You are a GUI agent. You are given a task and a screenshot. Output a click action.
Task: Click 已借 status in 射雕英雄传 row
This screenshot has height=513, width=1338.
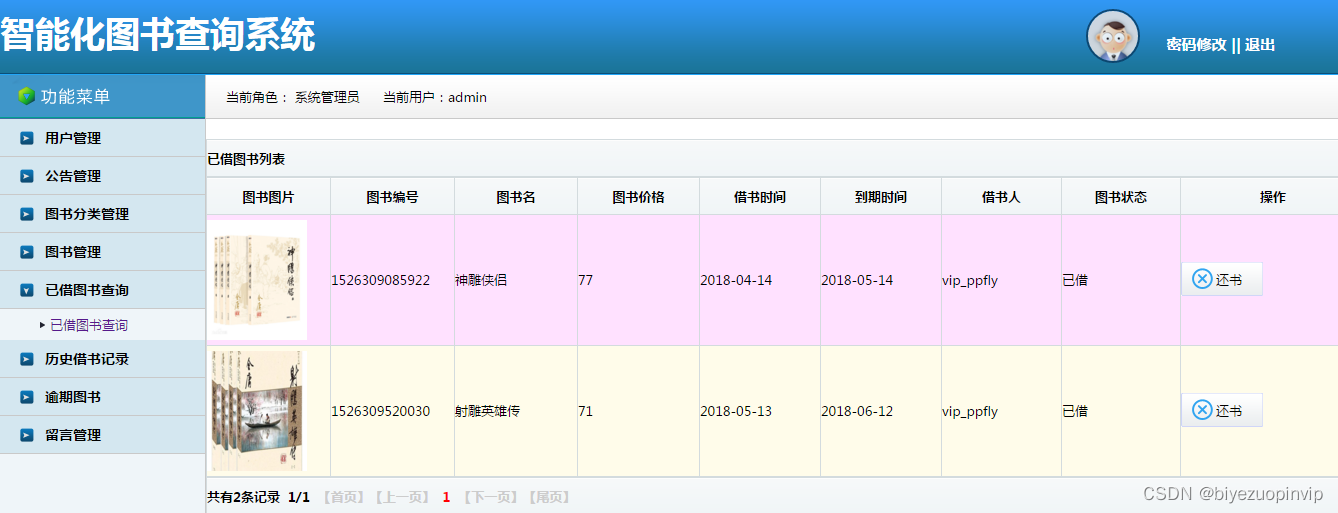point(1075,411)
